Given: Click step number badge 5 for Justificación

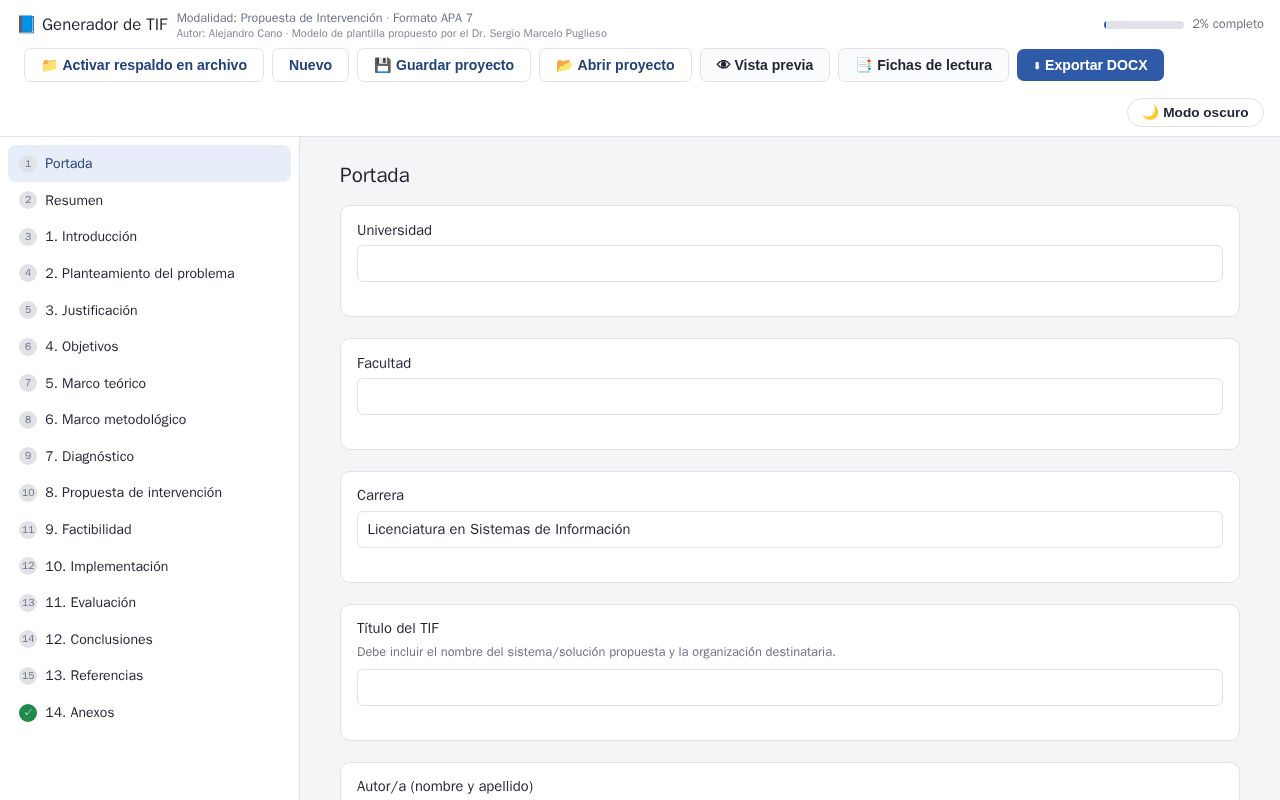Looking at the screenshot, I should pos(28,310).
